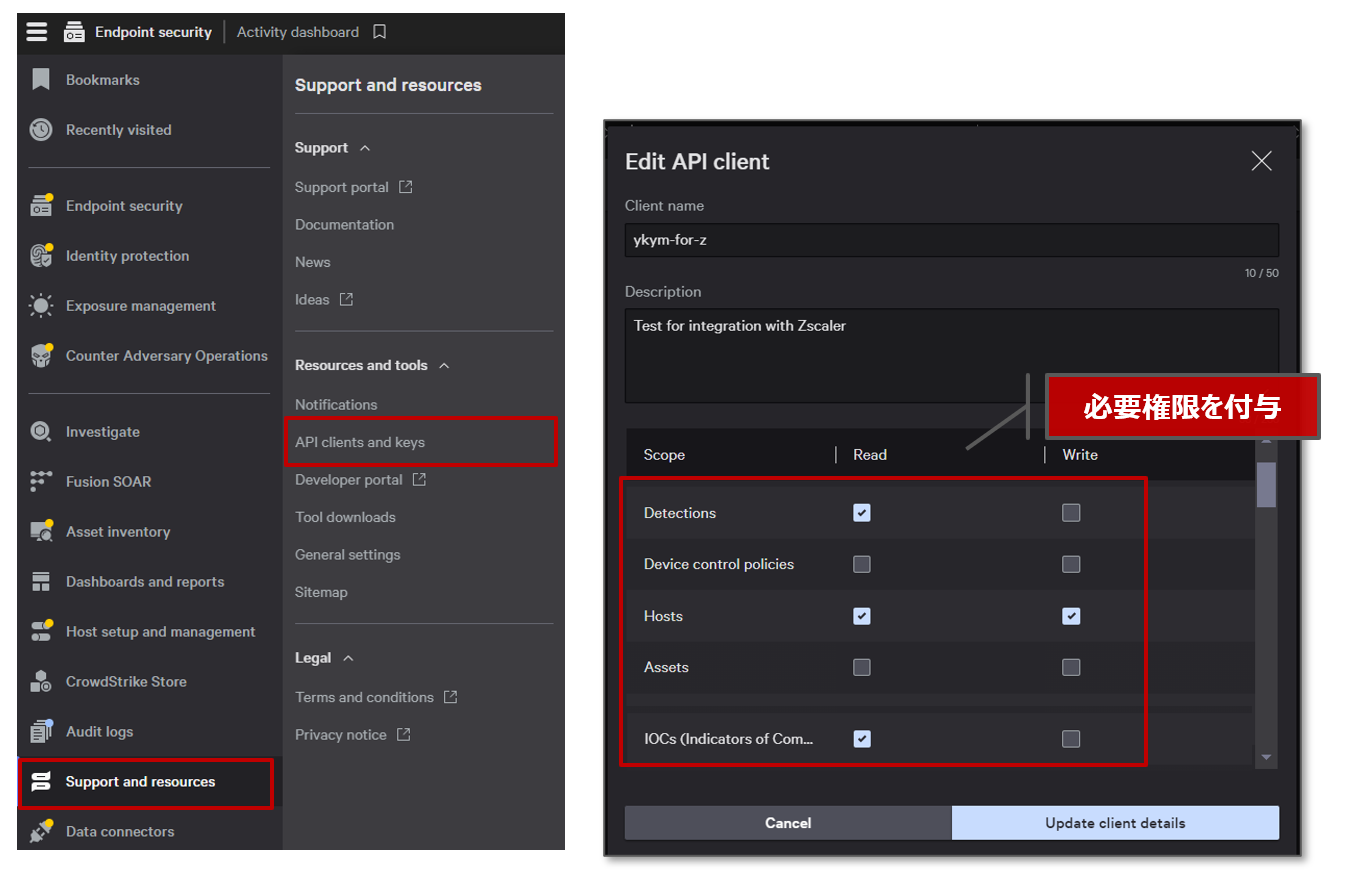
Task: Click the Scope column header
Action: coord(664,455)
